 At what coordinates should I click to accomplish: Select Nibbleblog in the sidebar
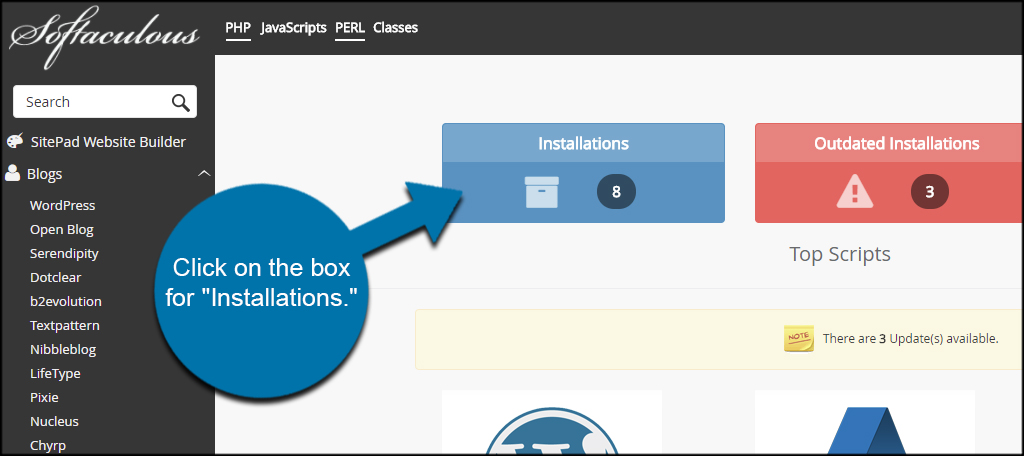63,350
